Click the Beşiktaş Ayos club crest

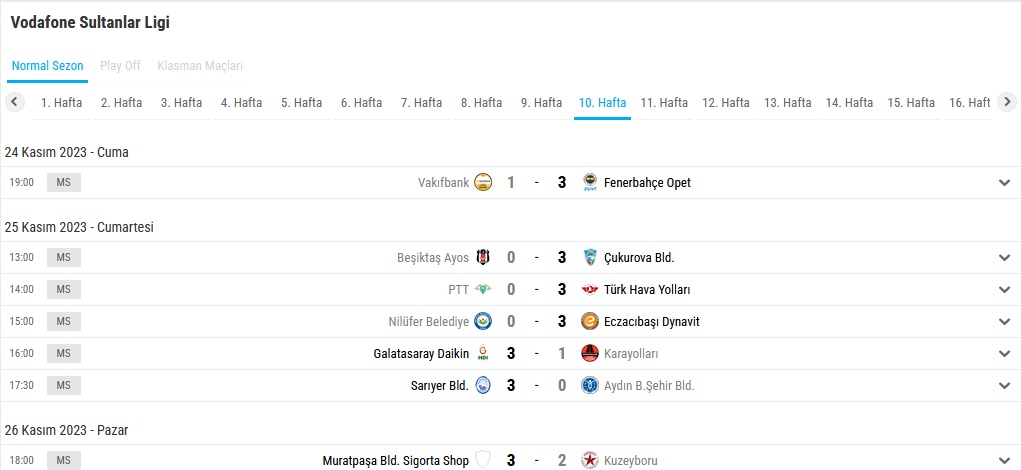coord(483,257)
